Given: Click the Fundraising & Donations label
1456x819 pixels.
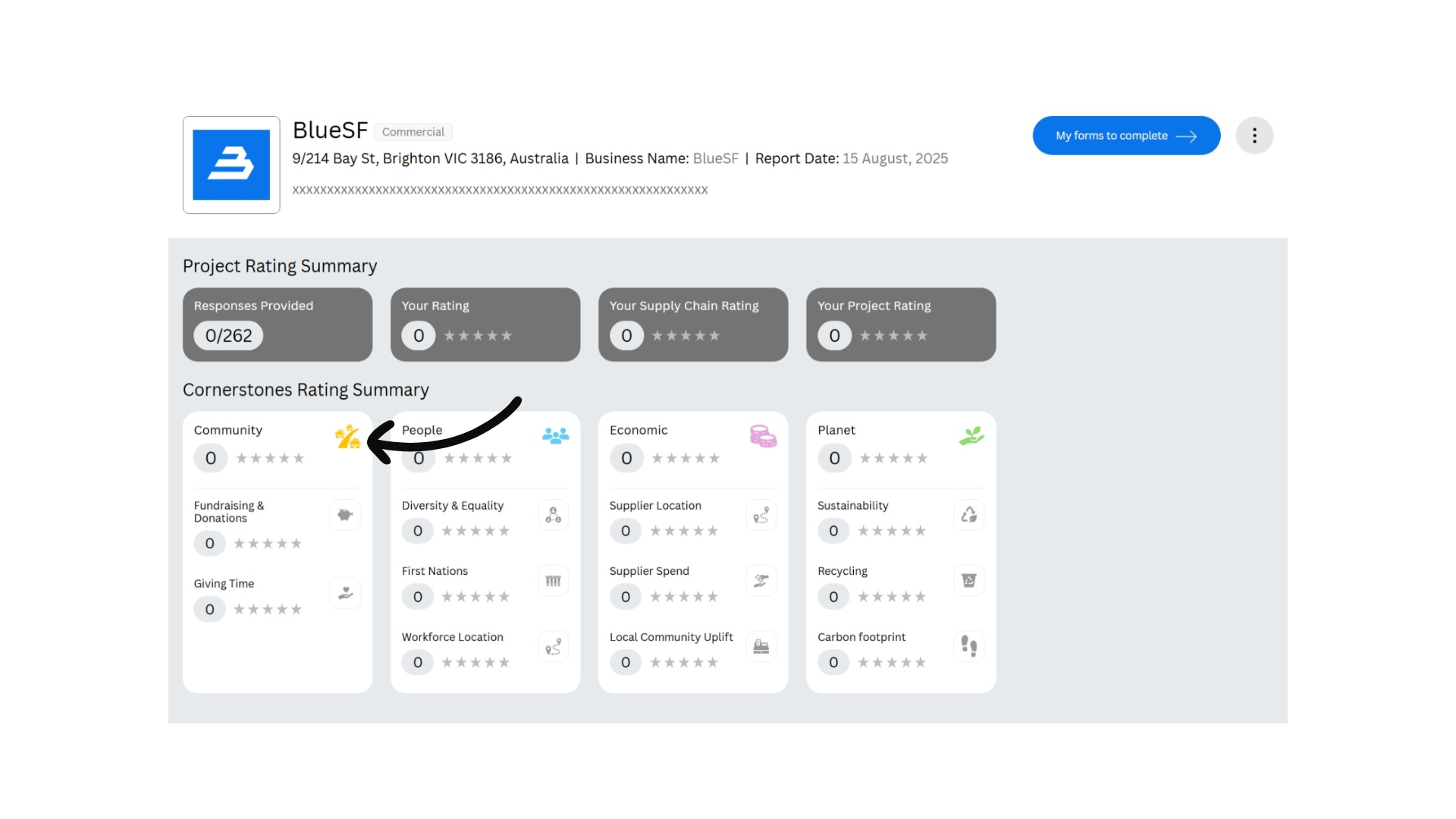Looking at the screenshot, I should click(229, 512).
